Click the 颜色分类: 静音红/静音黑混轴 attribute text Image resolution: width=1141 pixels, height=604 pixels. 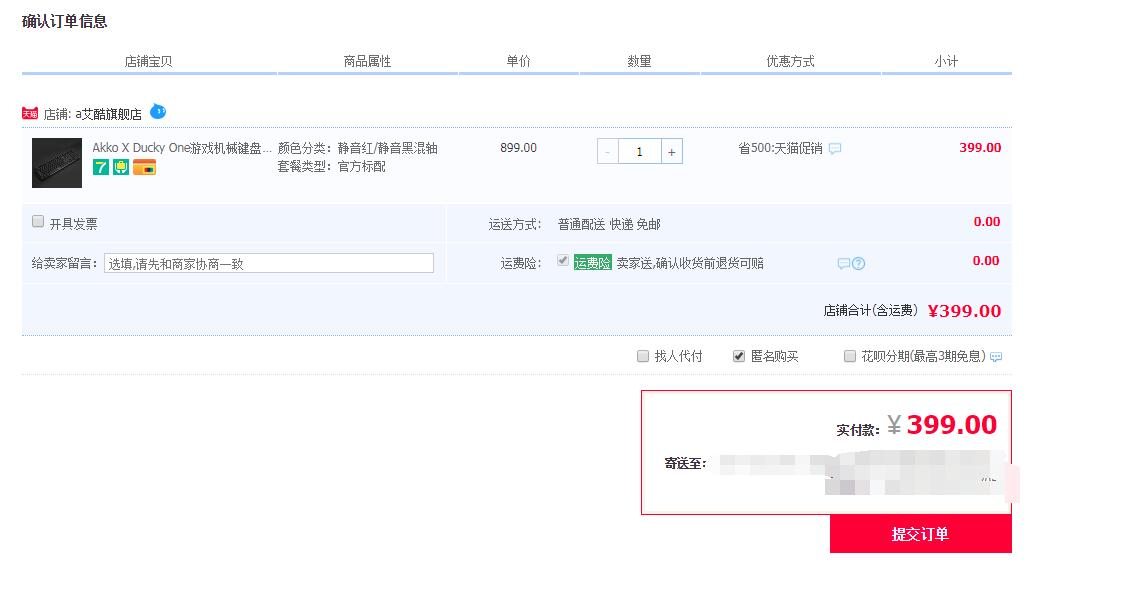pos(357,148)
